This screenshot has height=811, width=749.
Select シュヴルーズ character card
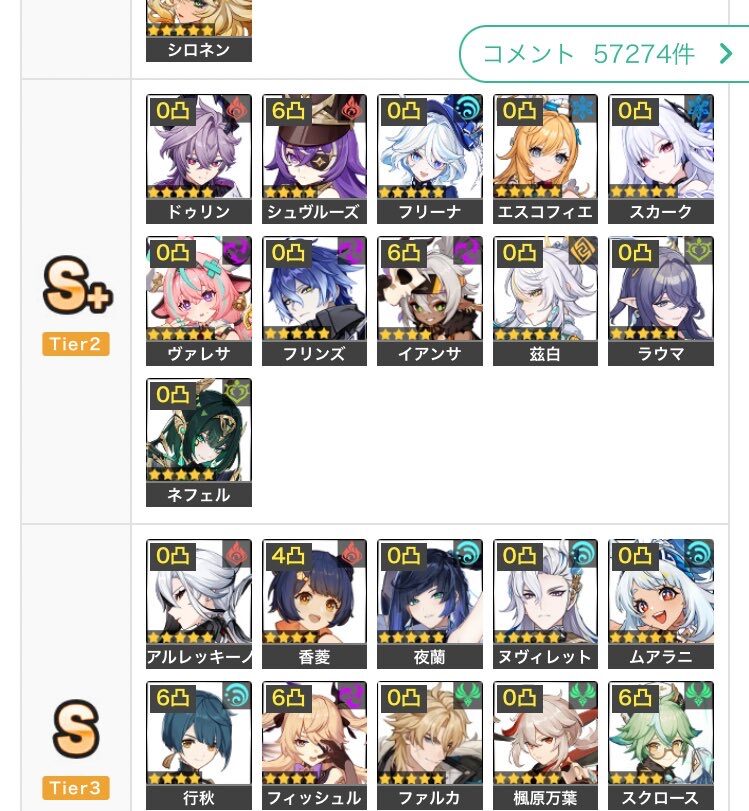[x=314, y=159]
